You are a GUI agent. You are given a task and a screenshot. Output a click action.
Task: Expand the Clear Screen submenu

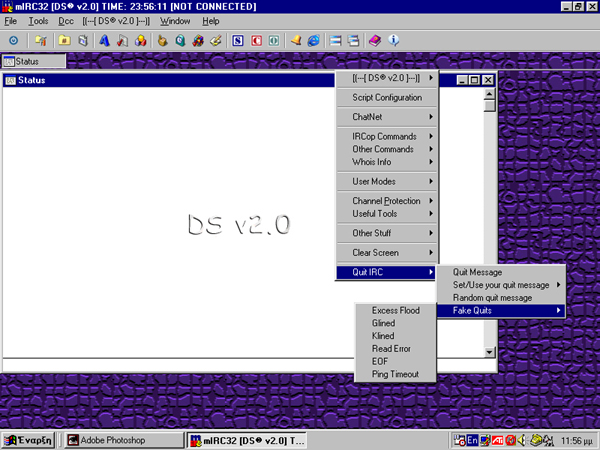pos(387,253)
